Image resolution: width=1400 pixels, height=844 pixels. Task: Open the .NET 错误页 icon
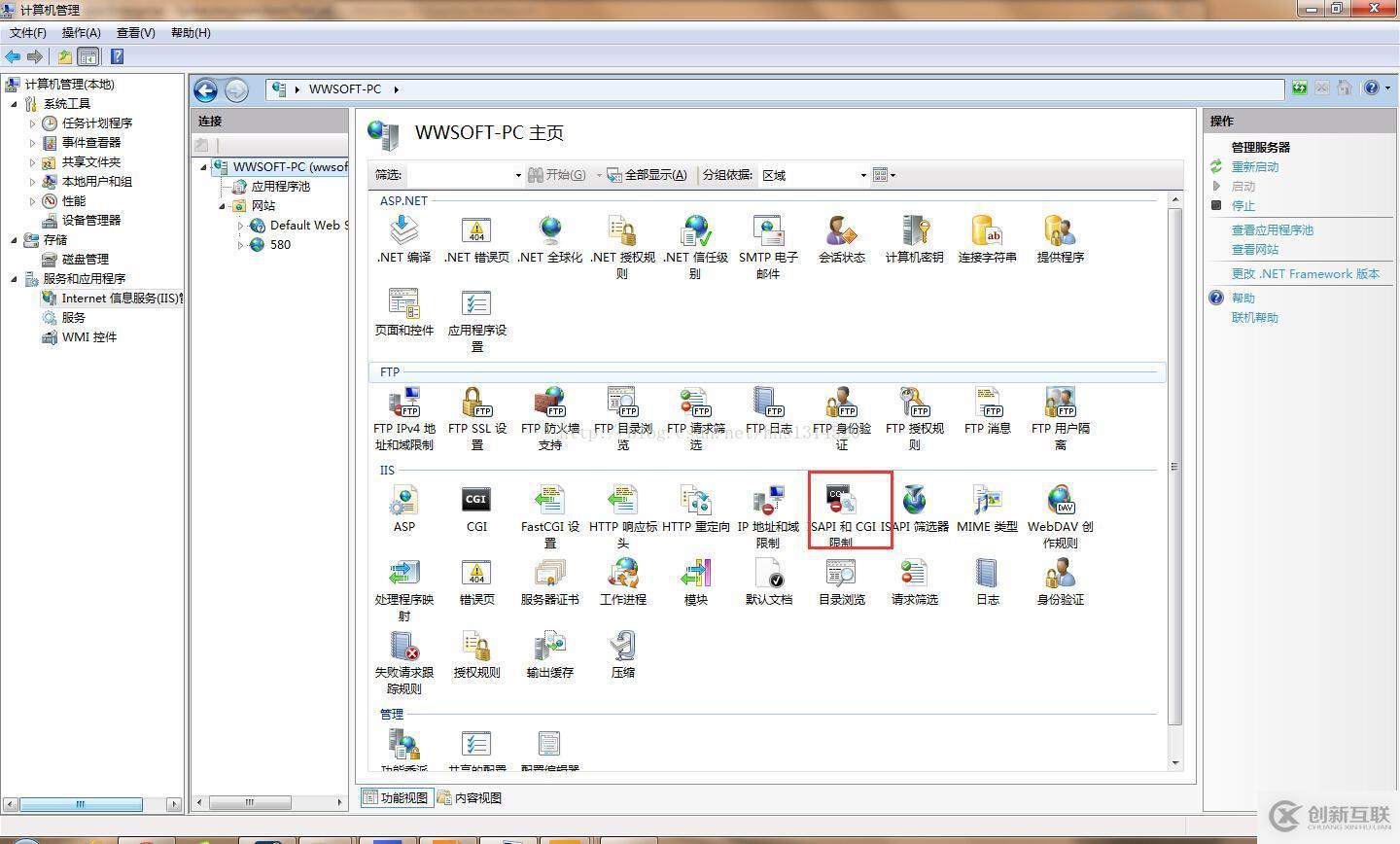click(476, 238)
